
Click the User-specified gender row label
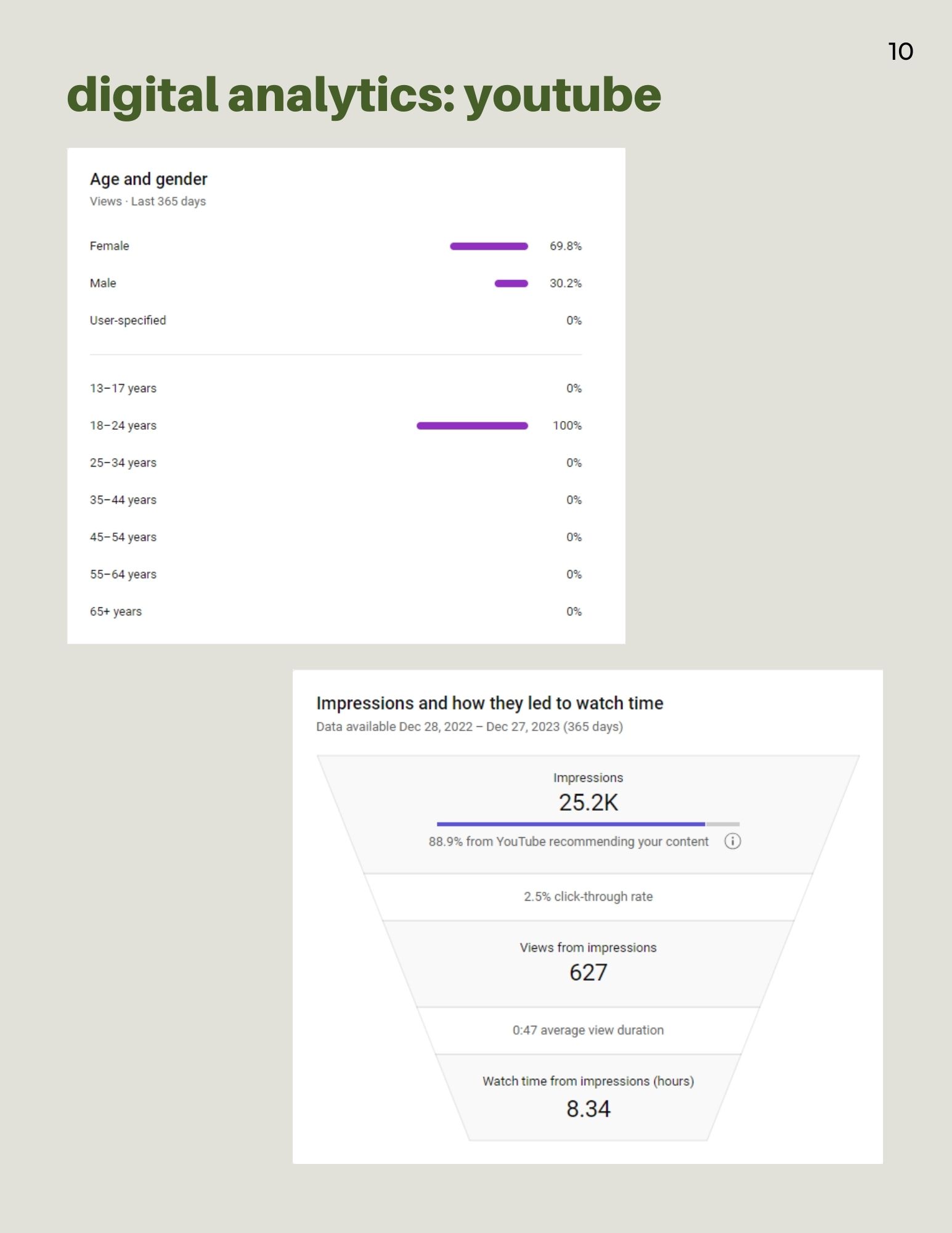pyautogui.click(x=128, y=321)
